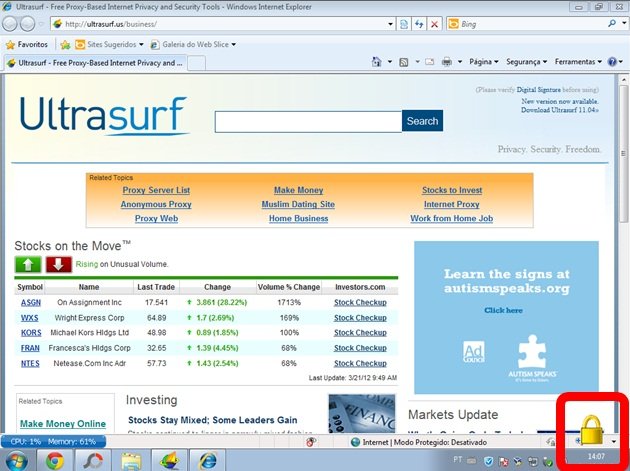The image size is (630, 471).
Task: Click the taskbar clock showing 14:07
Action: click(596, 457)
